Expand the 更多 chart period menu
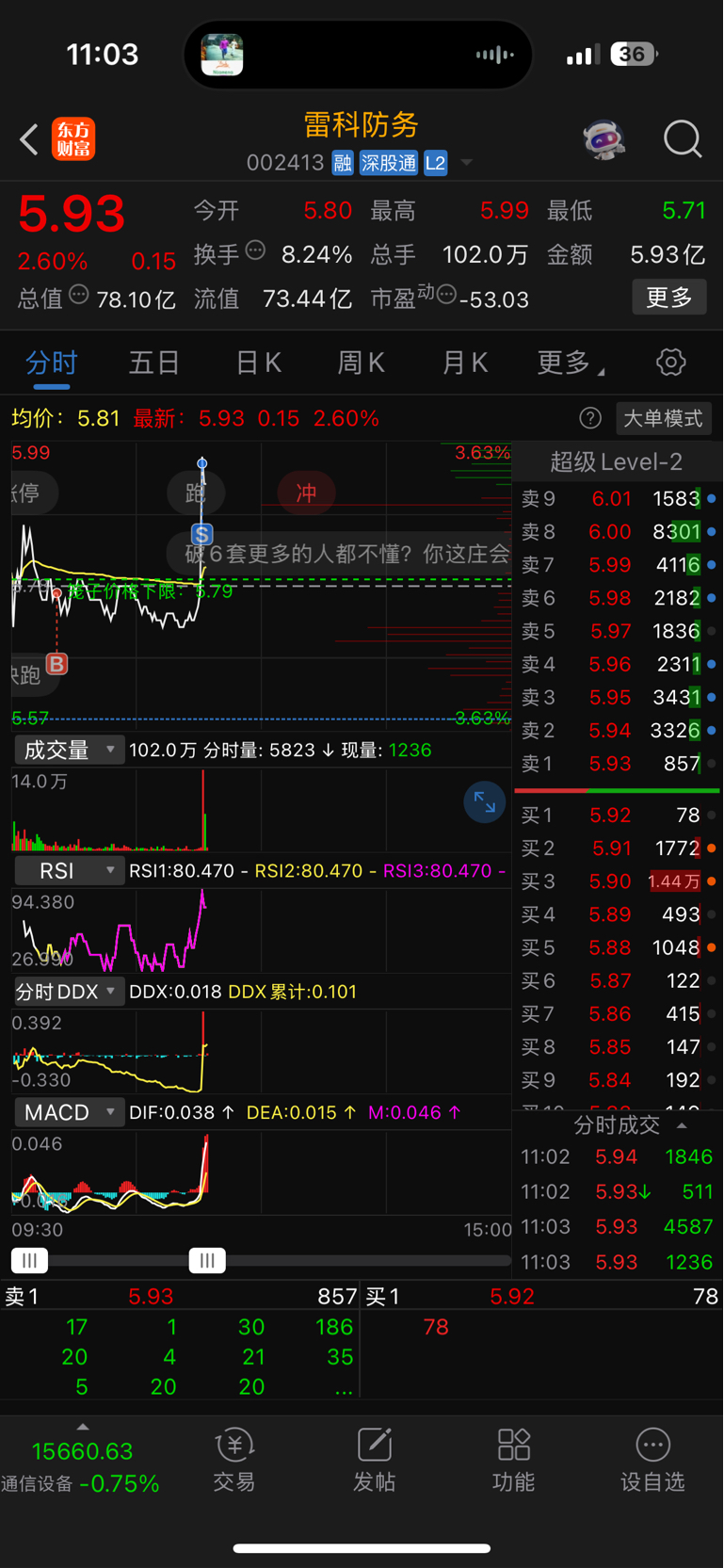The width and height of the screenshot is (724, 1568). [570, 364]
